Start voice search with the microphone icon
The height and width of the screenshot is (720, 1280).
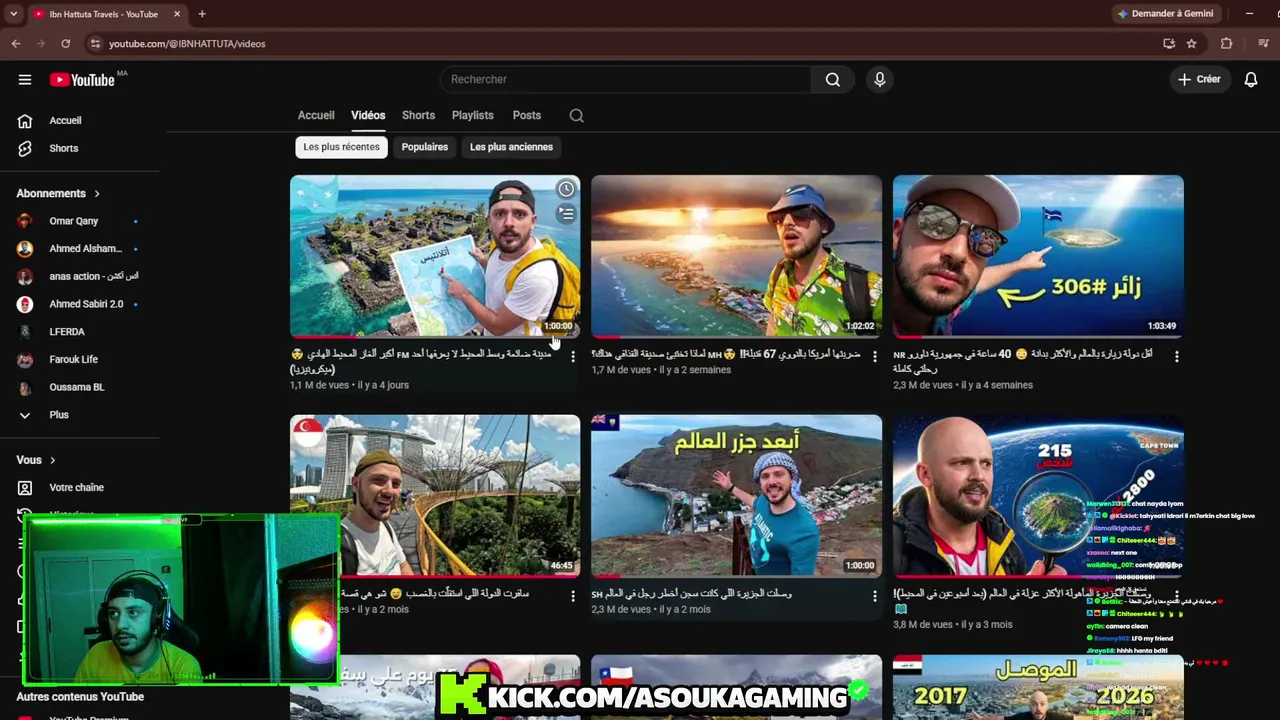[x=880, y=80]
